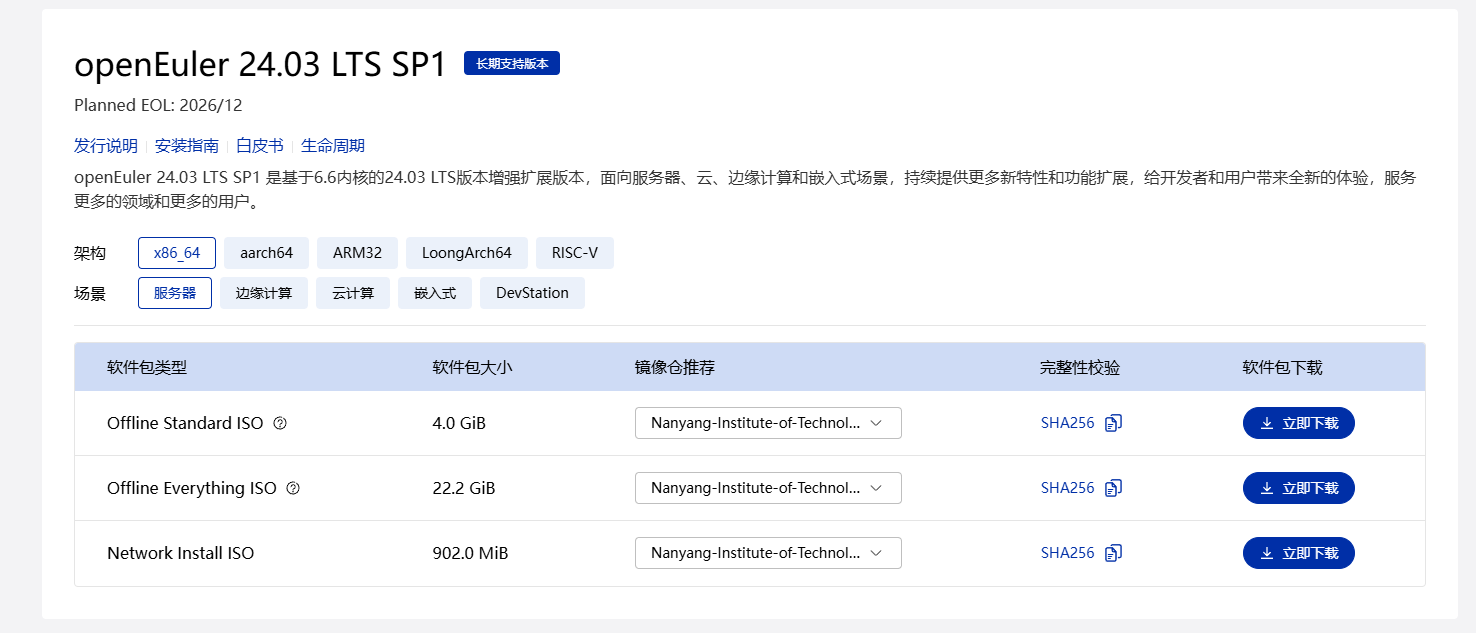This screenshot has width=1476, height=633.
Task: Download Network Install ISO with 立即下载
Action: 1298,553
